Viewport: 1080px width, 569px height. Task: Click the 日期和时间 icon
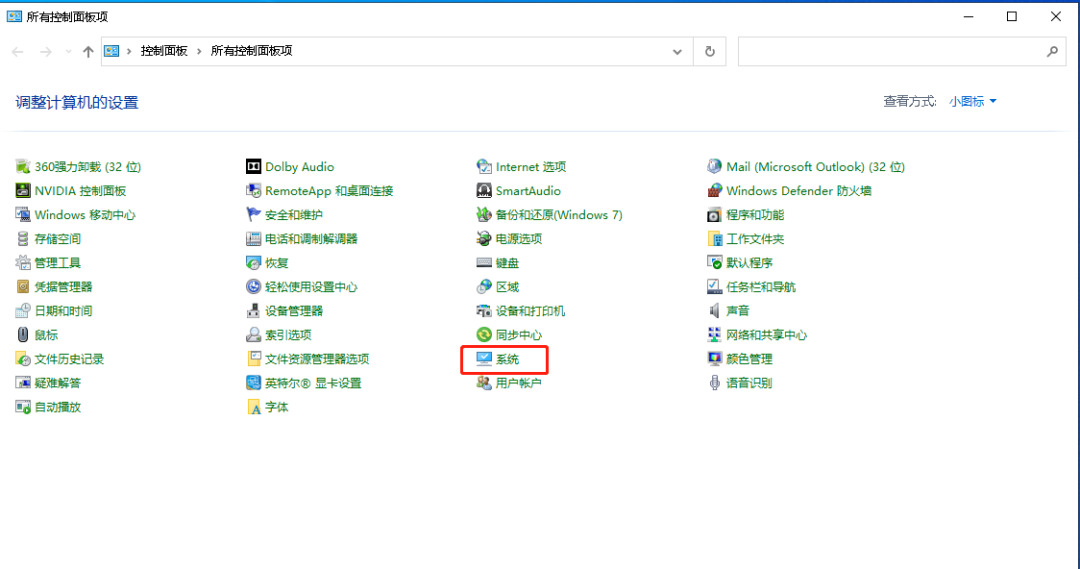coord(23,311)
